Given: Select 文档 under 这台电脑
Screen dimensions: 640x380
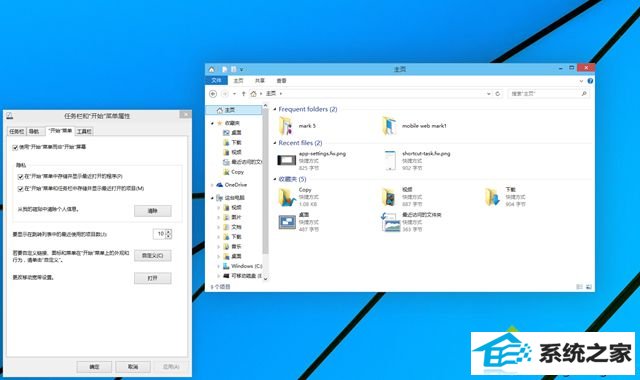Looking at the screenshot, I should click(232, 227).
